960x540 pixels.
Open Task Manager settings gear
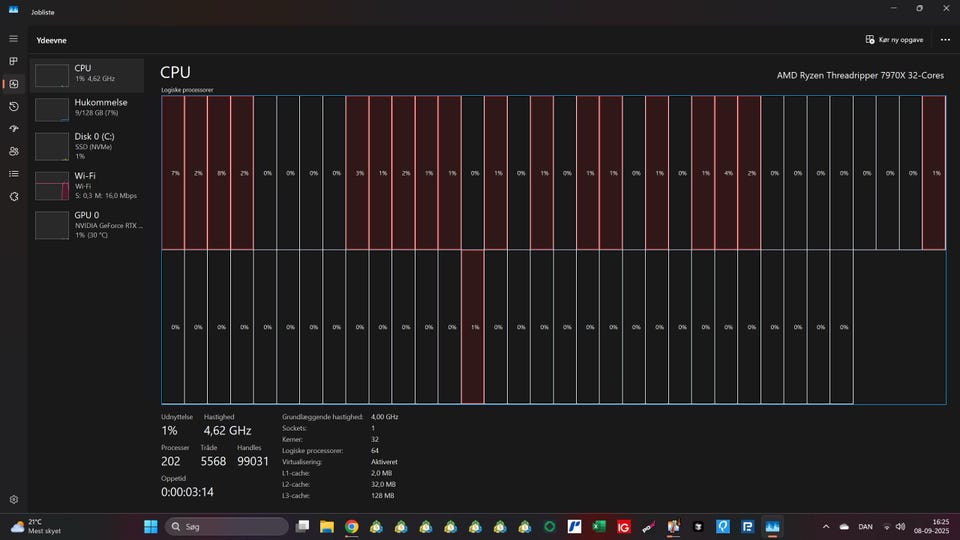coord(14,499)
